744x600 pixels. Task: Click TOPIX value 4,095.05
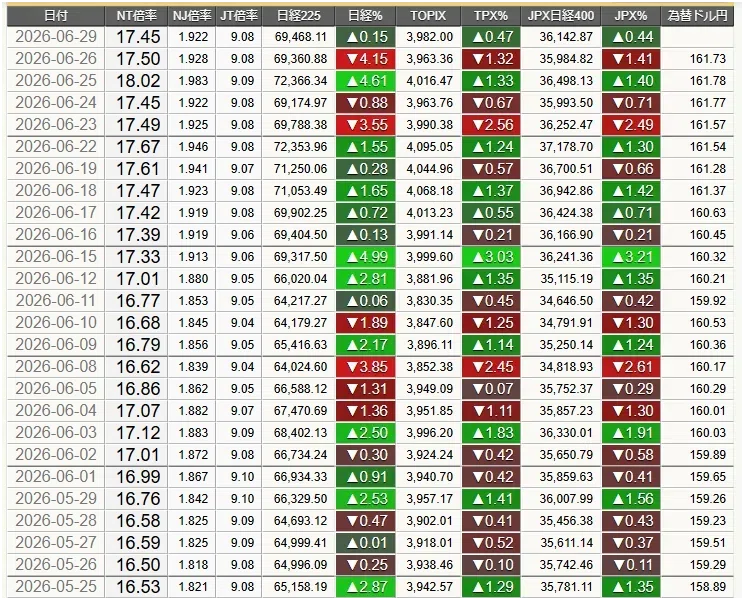tap(429, 147)
